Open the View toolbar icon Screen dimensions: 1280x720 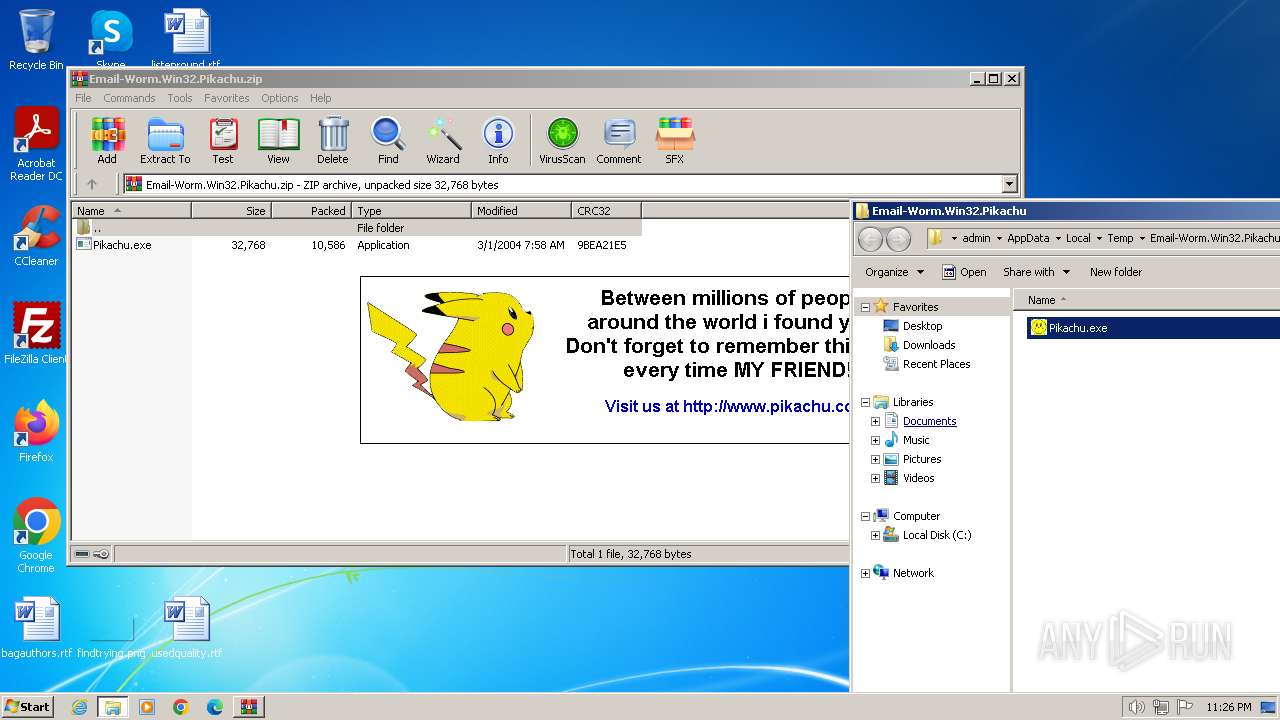click(x=278, y=140)
